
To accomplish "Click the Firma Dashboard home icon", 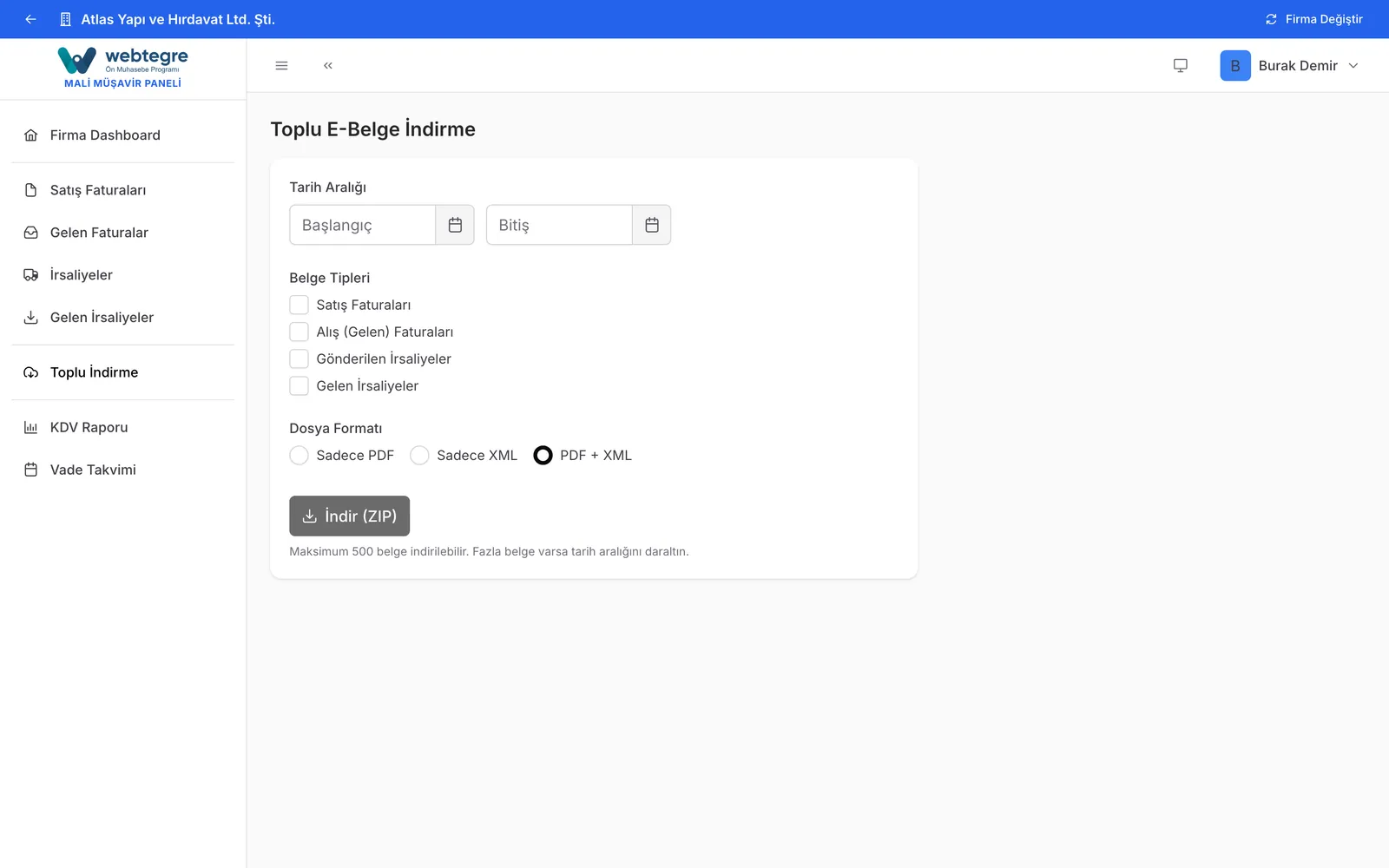I will [31, 135].
